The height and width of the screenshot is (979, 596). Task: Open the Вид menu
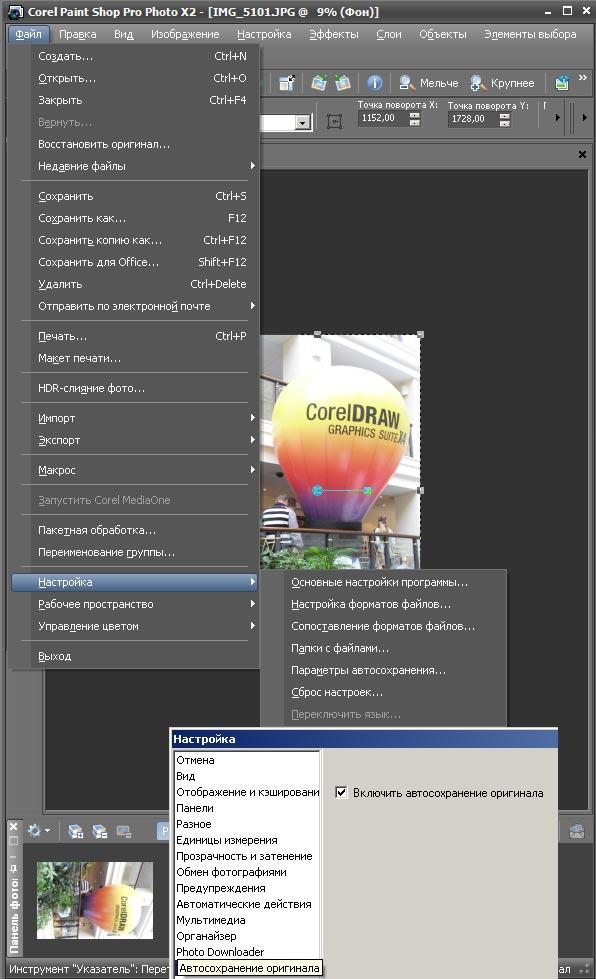coord(124,34)
